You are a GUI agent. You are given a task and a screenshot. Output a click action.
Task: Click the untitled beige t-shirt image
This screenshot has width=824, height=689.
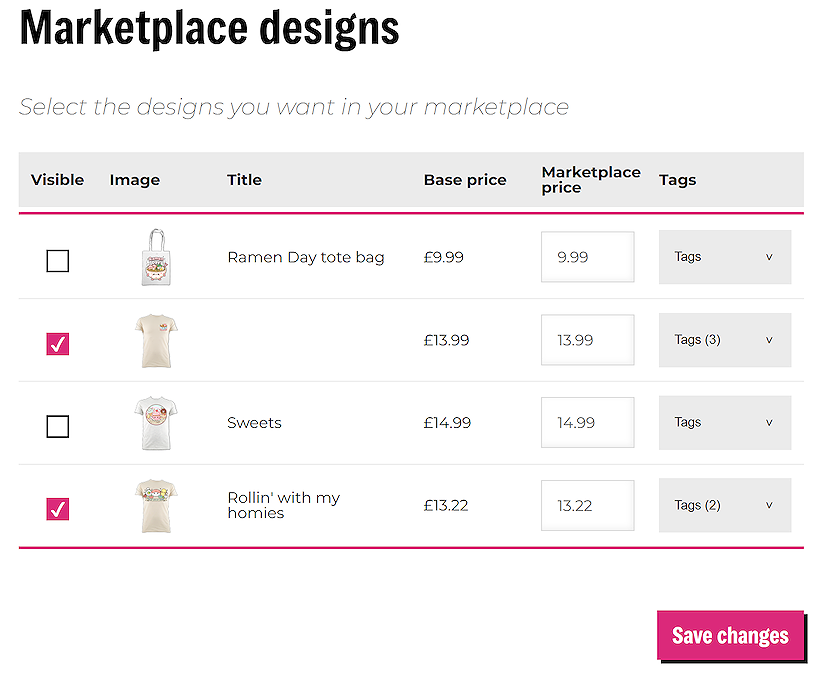[158, 340]
